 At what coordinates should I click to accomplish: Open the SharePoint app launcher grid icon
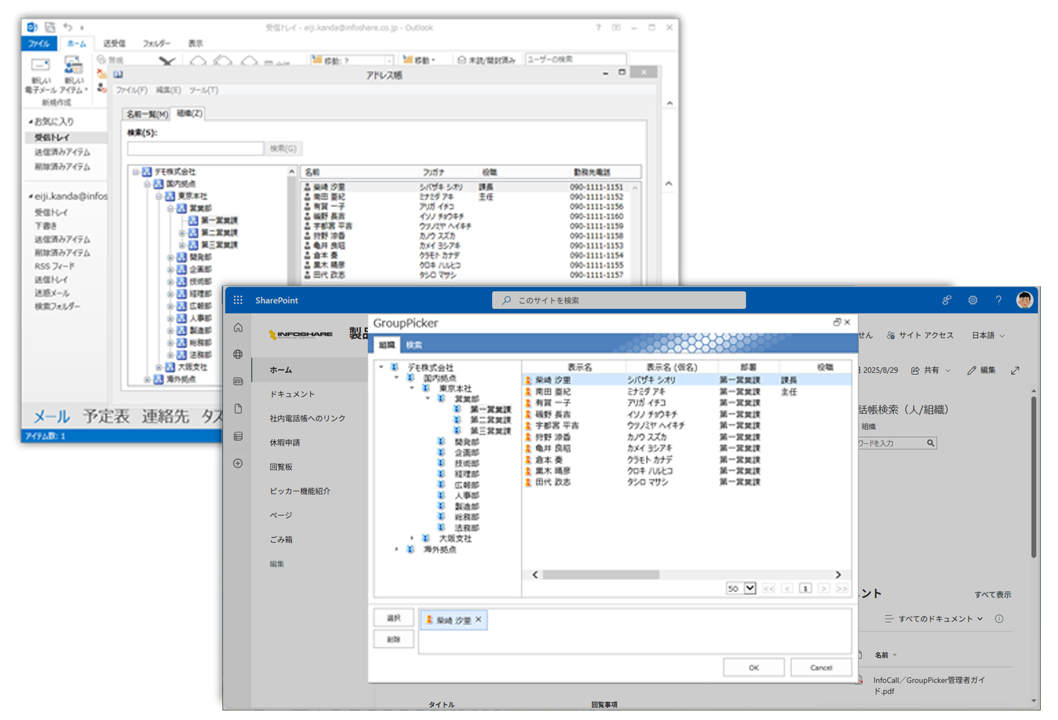238,300
